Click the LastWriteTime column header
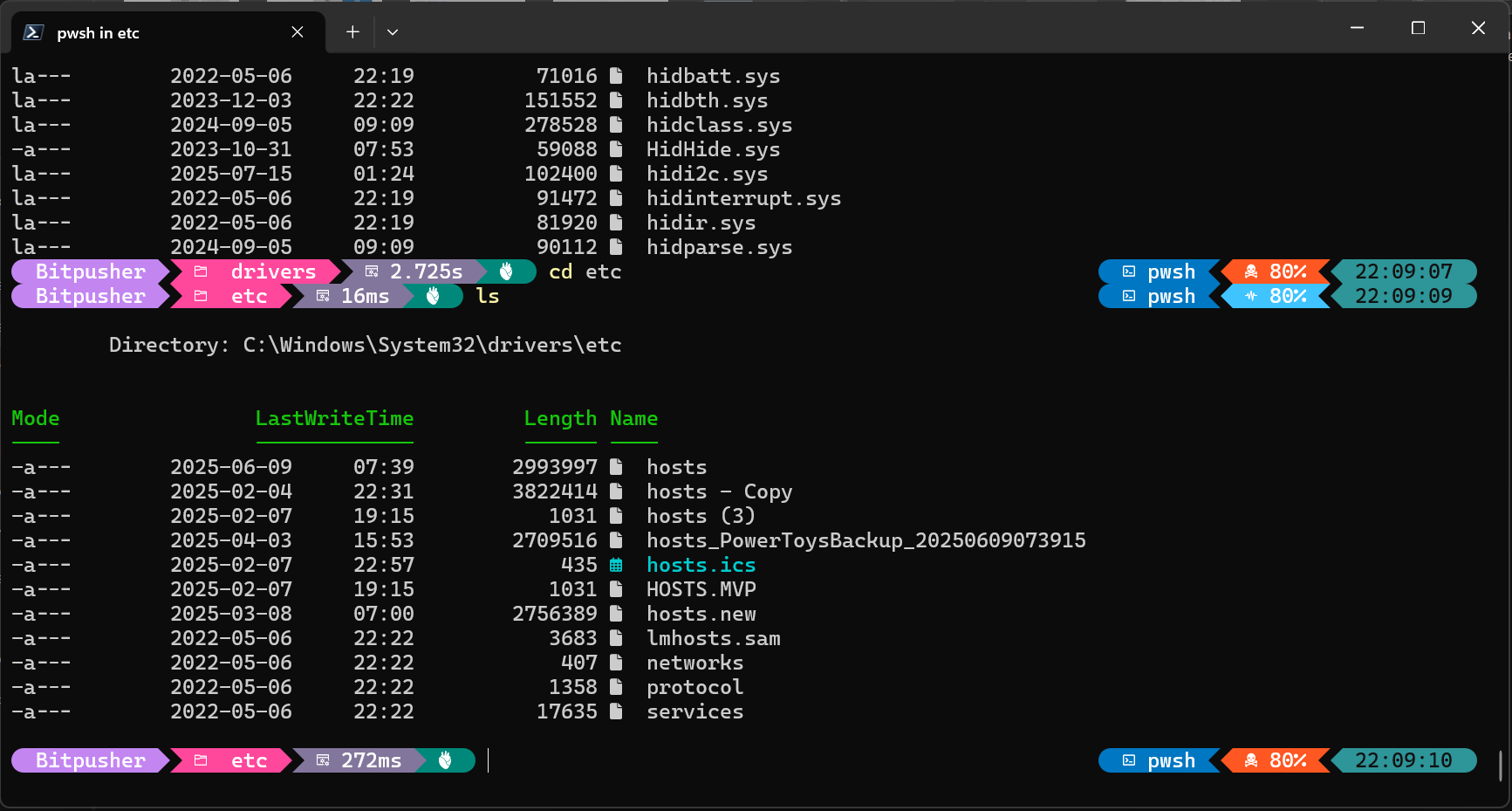The image size is (1512, 811). 334,418
